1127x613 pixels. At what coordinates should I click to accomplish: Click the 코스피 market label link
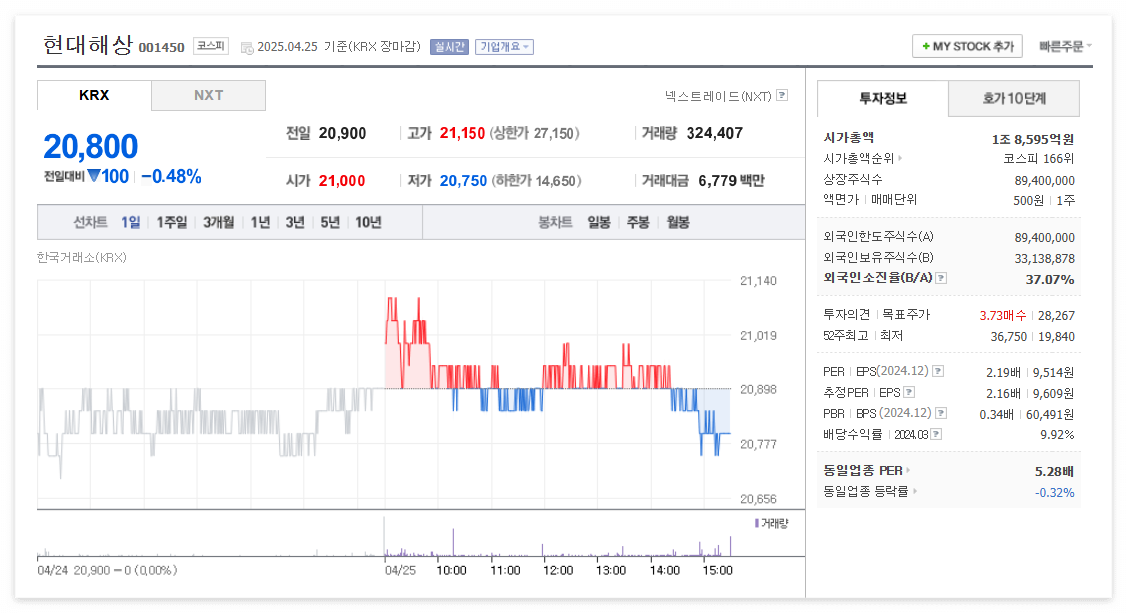(212, 45)
